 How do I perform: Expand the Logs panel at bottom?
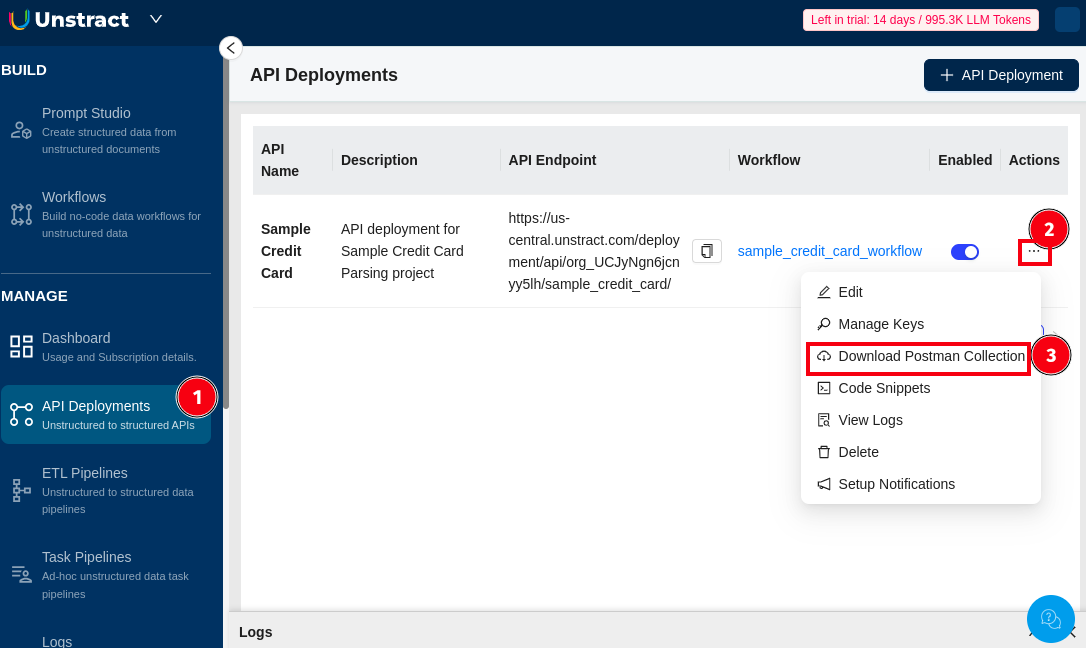pyautogui.click(x=1033, y=632)
